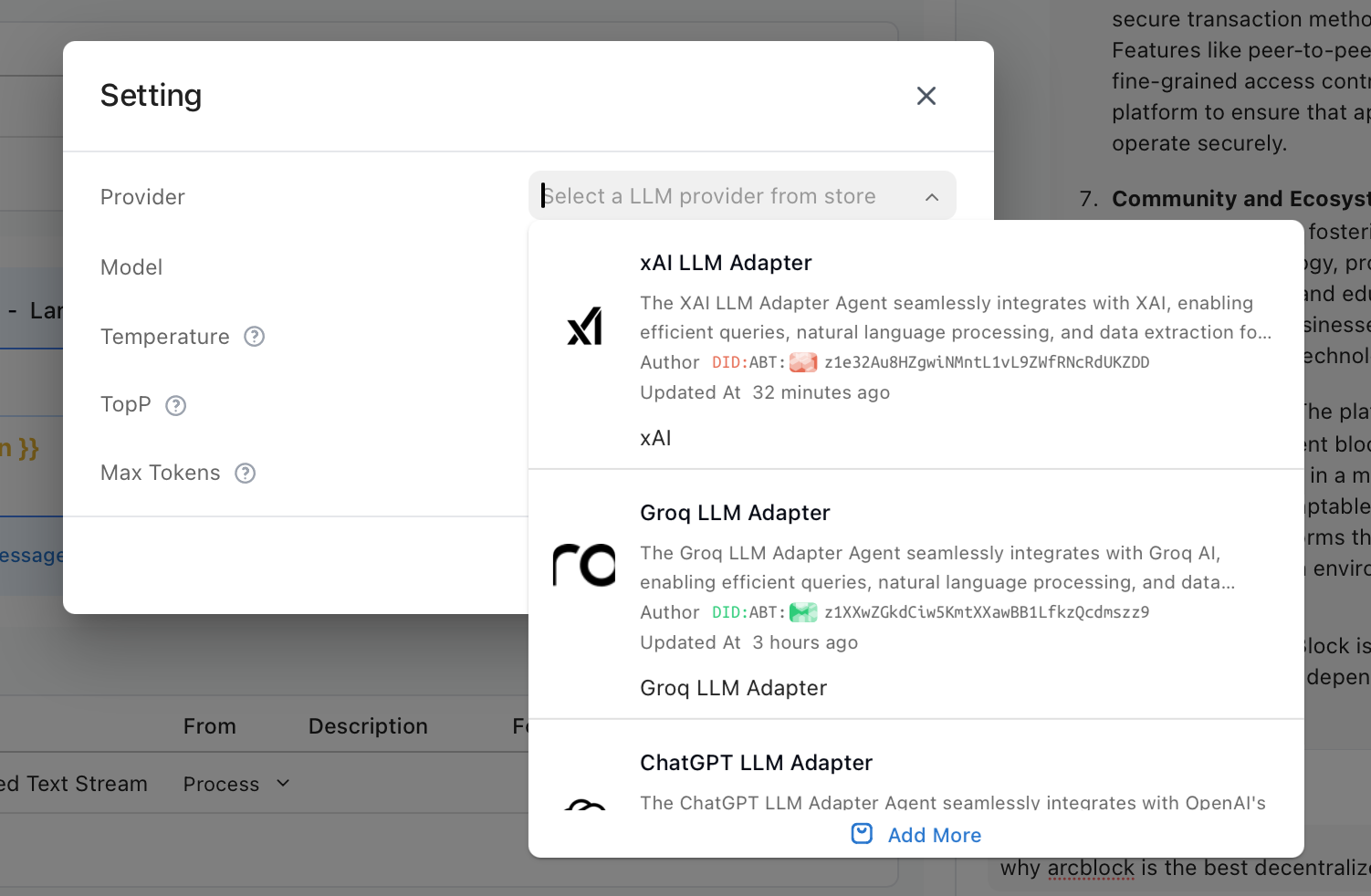Click the Description column header
This screenshot has height=896, width=1371.
tap(368, 726)
